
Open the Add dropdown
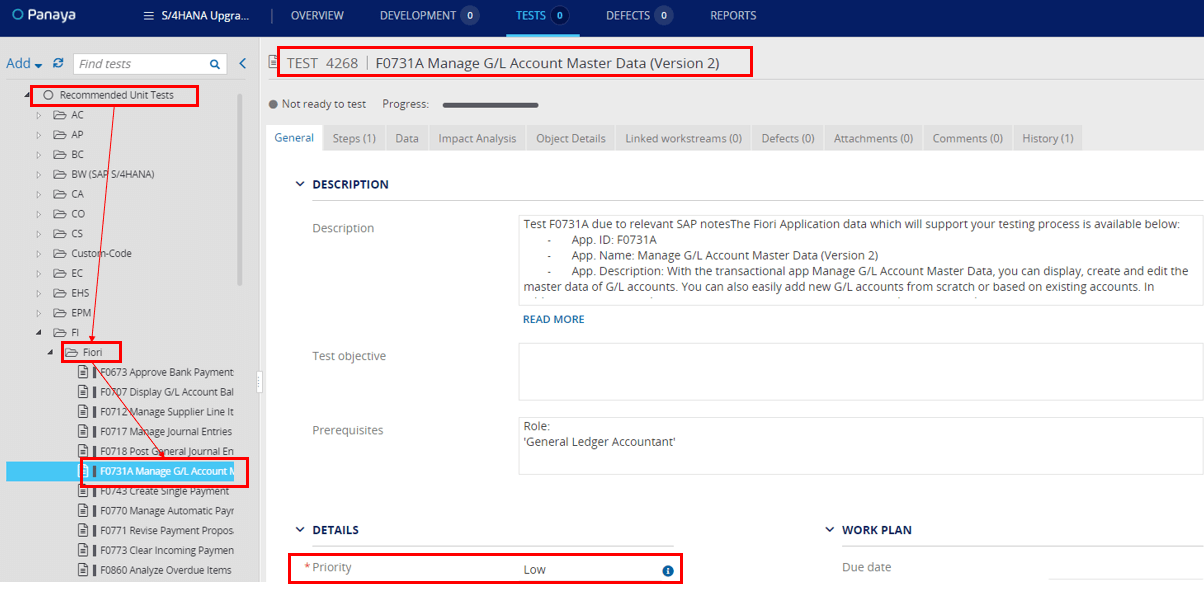[24, 63]
